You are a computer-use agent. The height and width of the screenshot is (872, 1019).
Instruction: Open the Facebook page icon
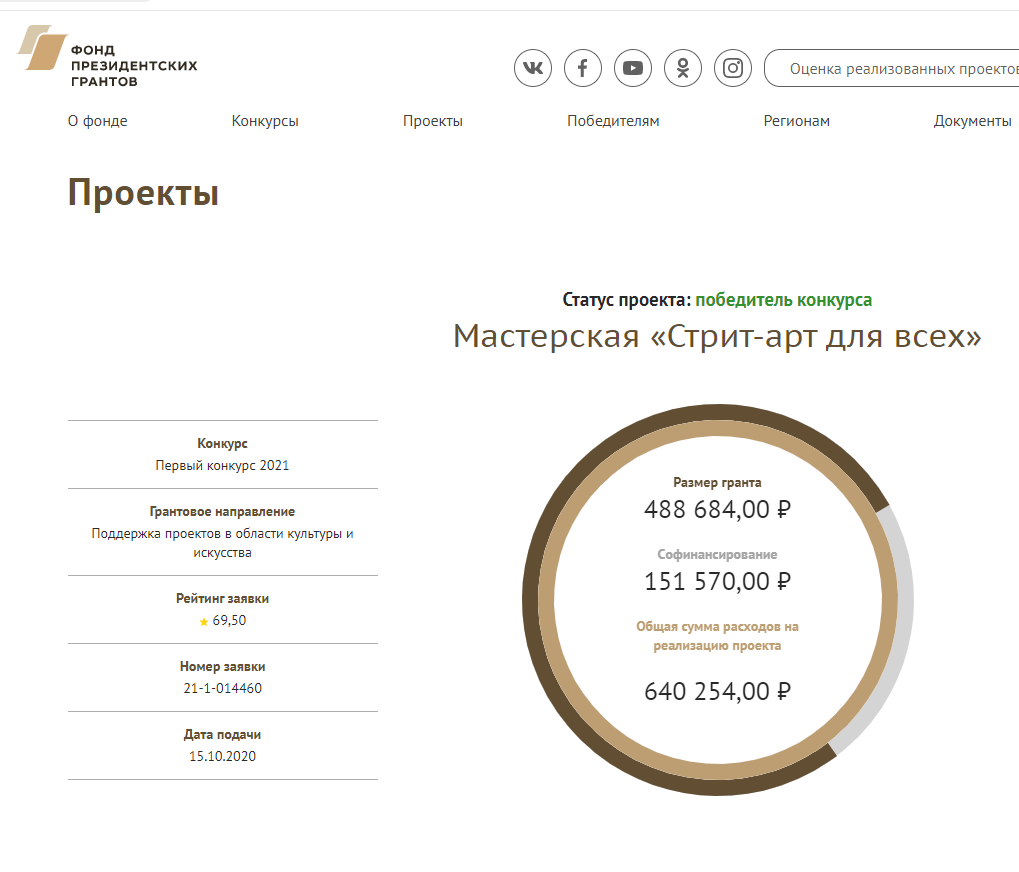[583, 68]
